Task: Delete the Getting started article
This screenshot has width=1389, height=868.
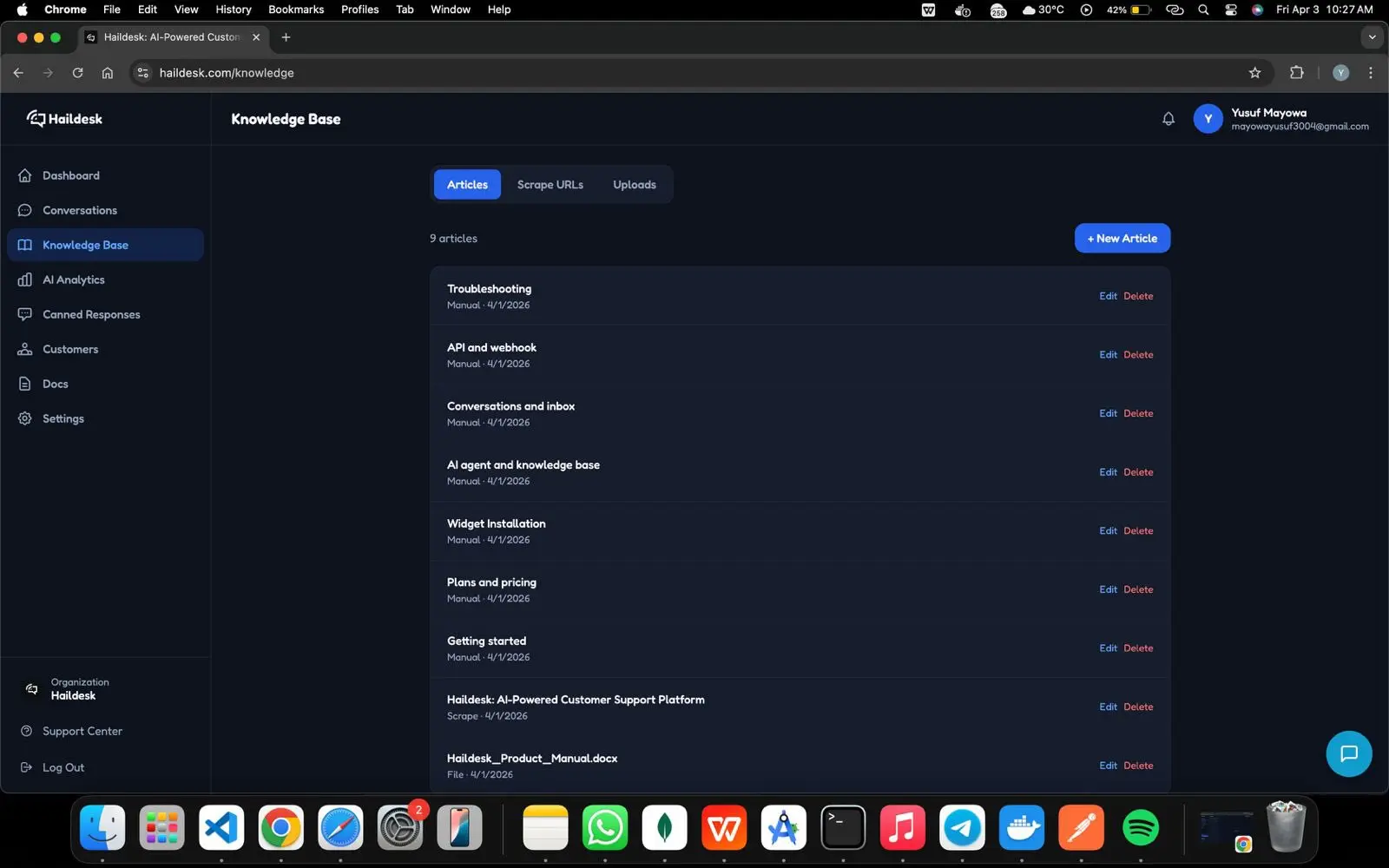Action: (x=1138, y=648)
